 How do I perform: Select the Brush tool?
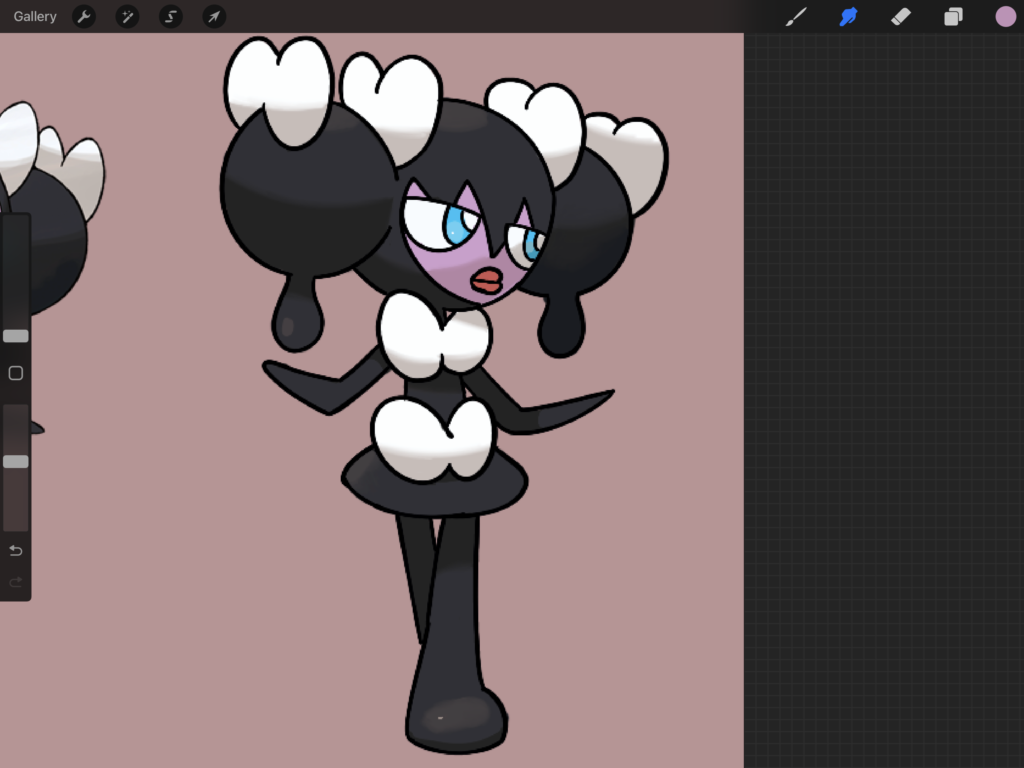(x=795, y=16)
